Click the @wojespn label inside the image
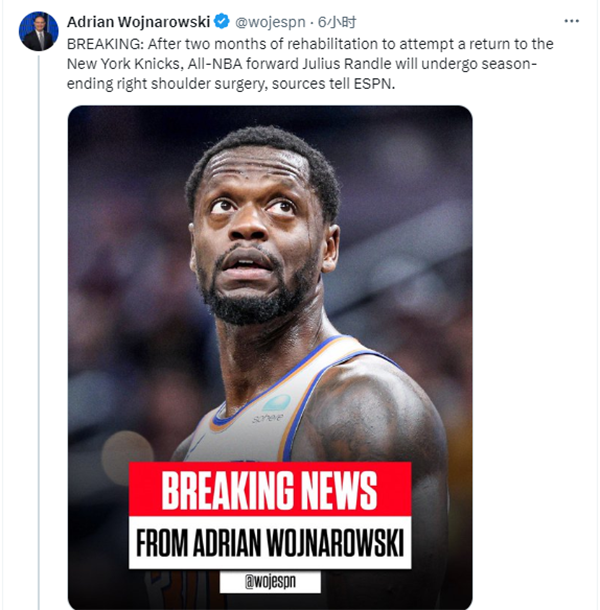This screenshot has width=600, height=610. tap(270, 582)
